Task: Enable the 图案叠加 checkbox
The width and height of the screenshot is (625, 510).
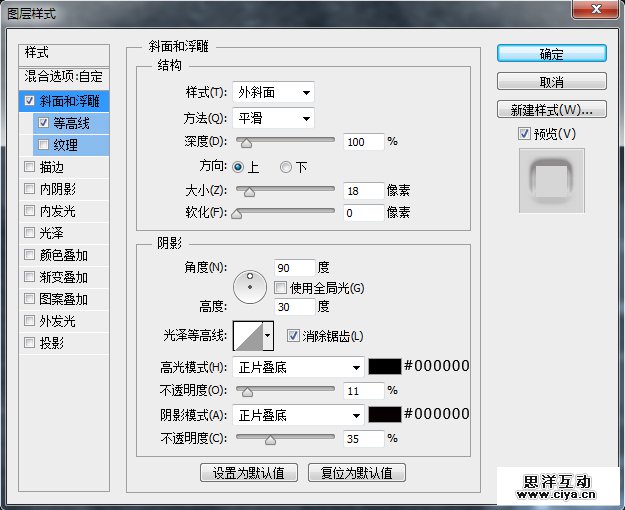Action: [29, 298]
